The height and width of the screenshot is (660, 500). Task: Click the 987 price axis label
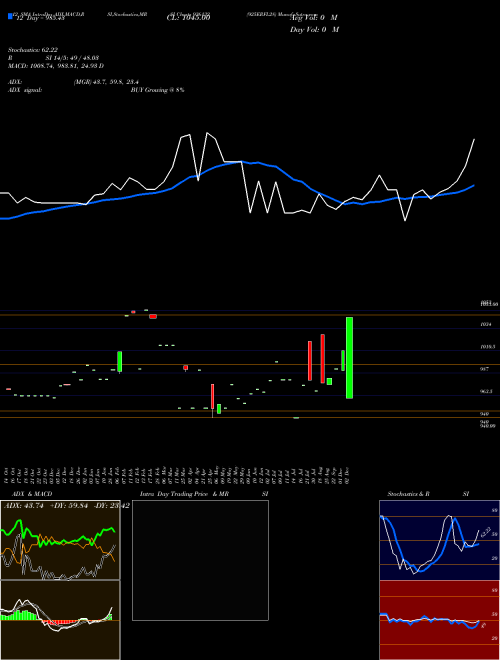coord(484,369)
